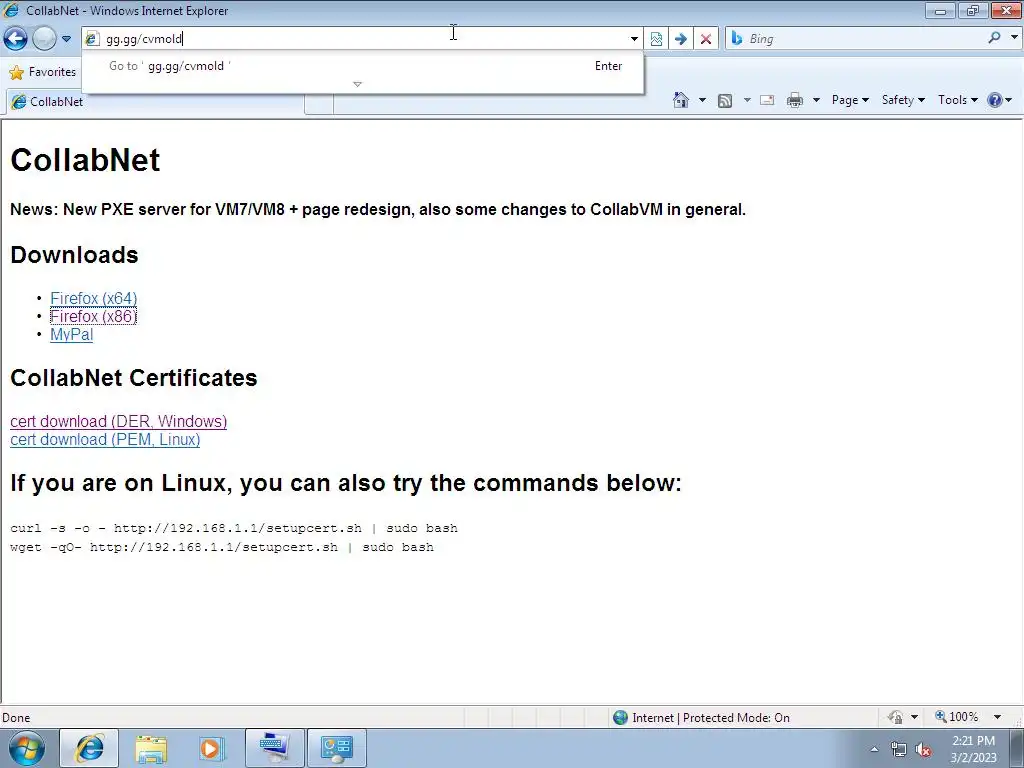This screenshot has height=768, width=1024.
Task: Click the wget setupcert.sh command line
Action: [222, 547]
